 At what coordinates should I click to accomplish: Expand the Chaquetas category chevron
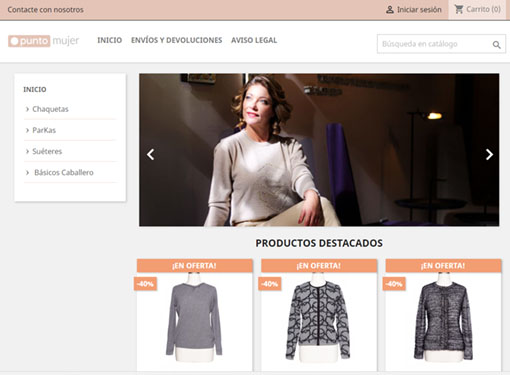[27, 109]
